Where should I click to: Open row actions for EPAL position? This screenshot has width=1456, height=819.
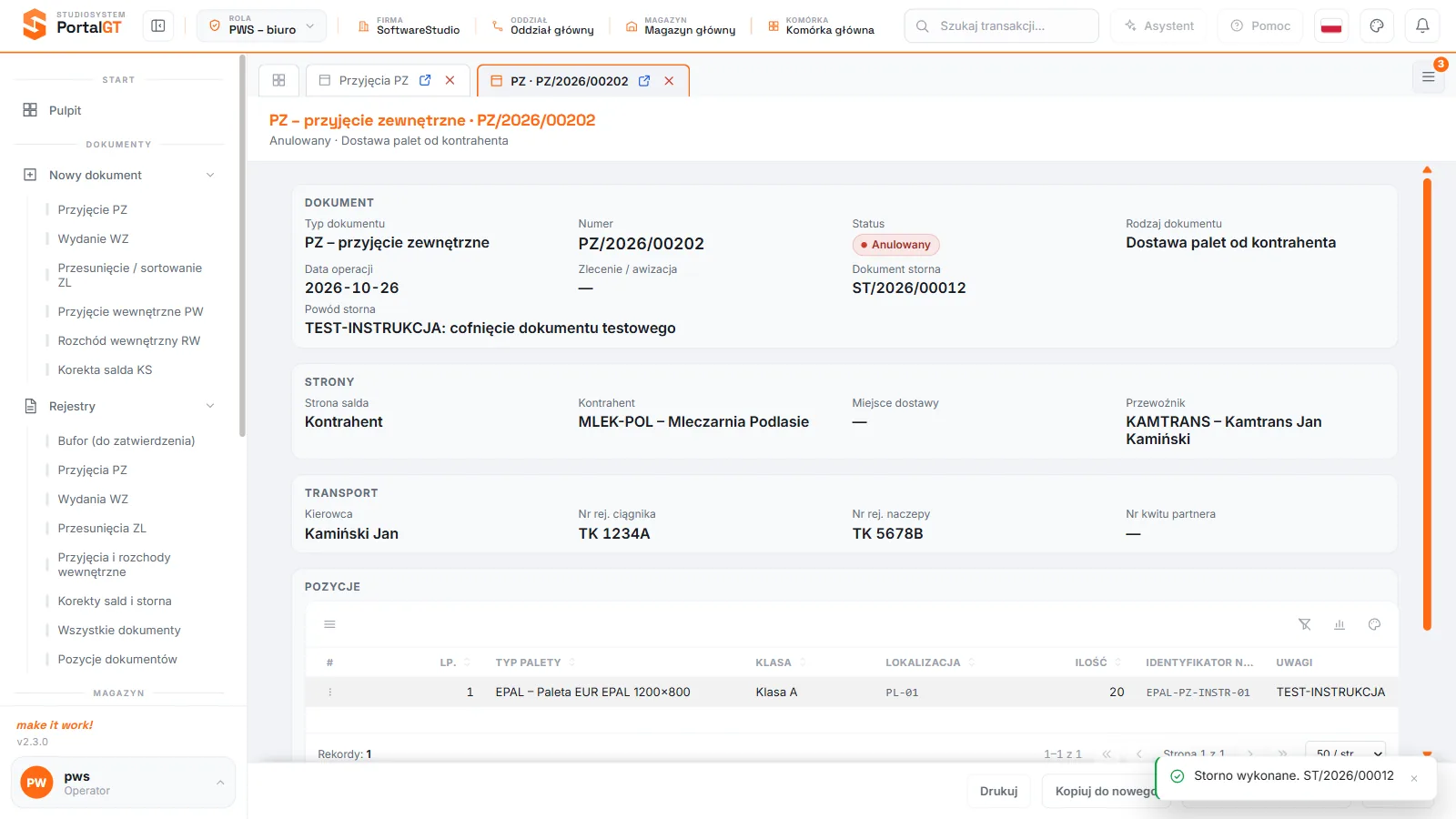point(329,693)
